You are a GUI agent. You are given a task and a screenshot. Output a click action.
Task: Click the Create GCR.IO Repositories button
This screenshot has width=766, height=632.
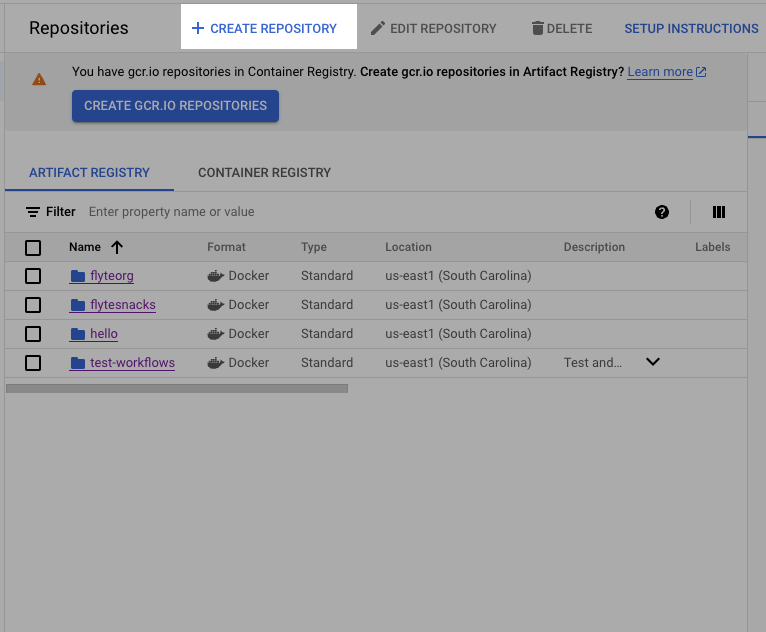click(x=175, y=106)
